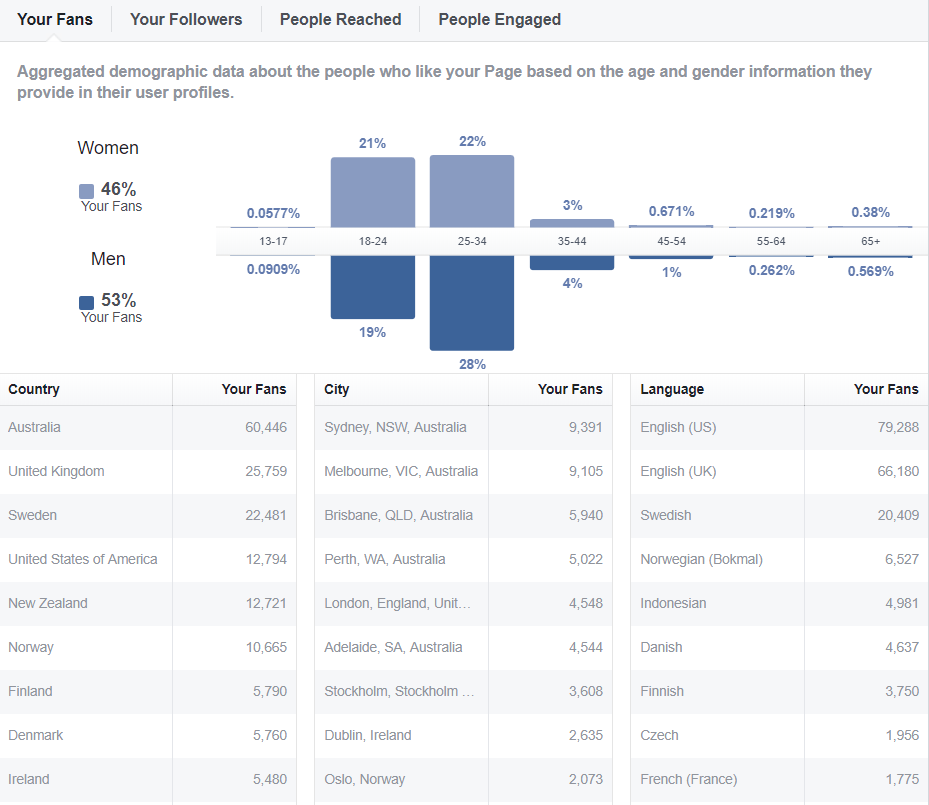Select the men 18-24 bar at 19%
The image size is (929, 805).
coord(373,287)
